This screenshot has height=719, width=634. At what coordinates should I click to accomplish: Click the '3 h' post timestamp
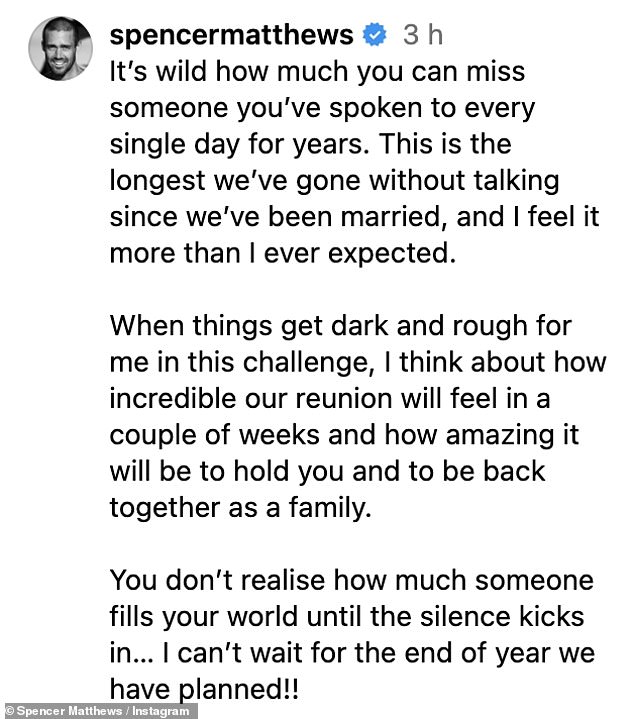(422, 37)
